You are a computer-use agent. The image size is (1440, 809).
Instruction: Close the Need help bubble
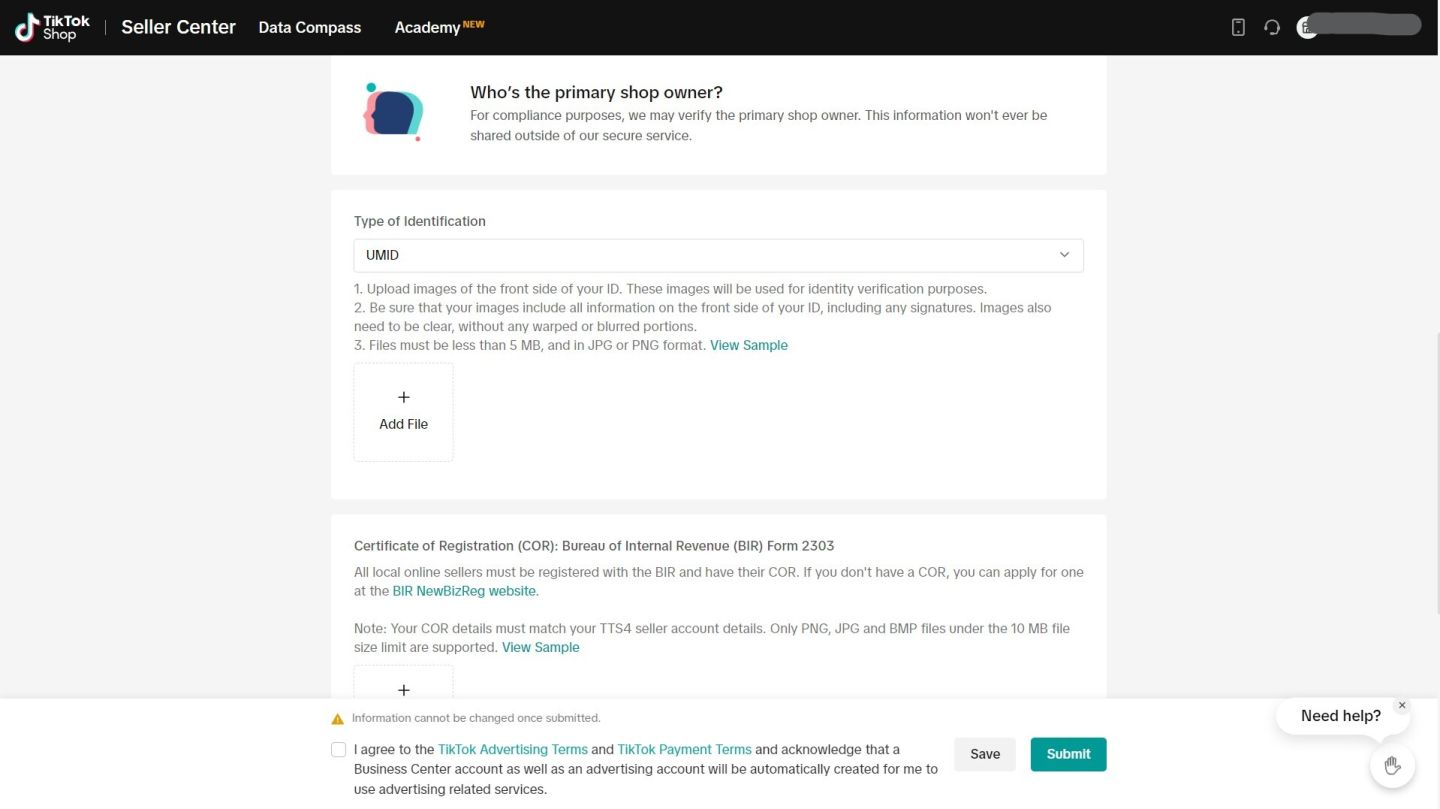[1402, 705]
